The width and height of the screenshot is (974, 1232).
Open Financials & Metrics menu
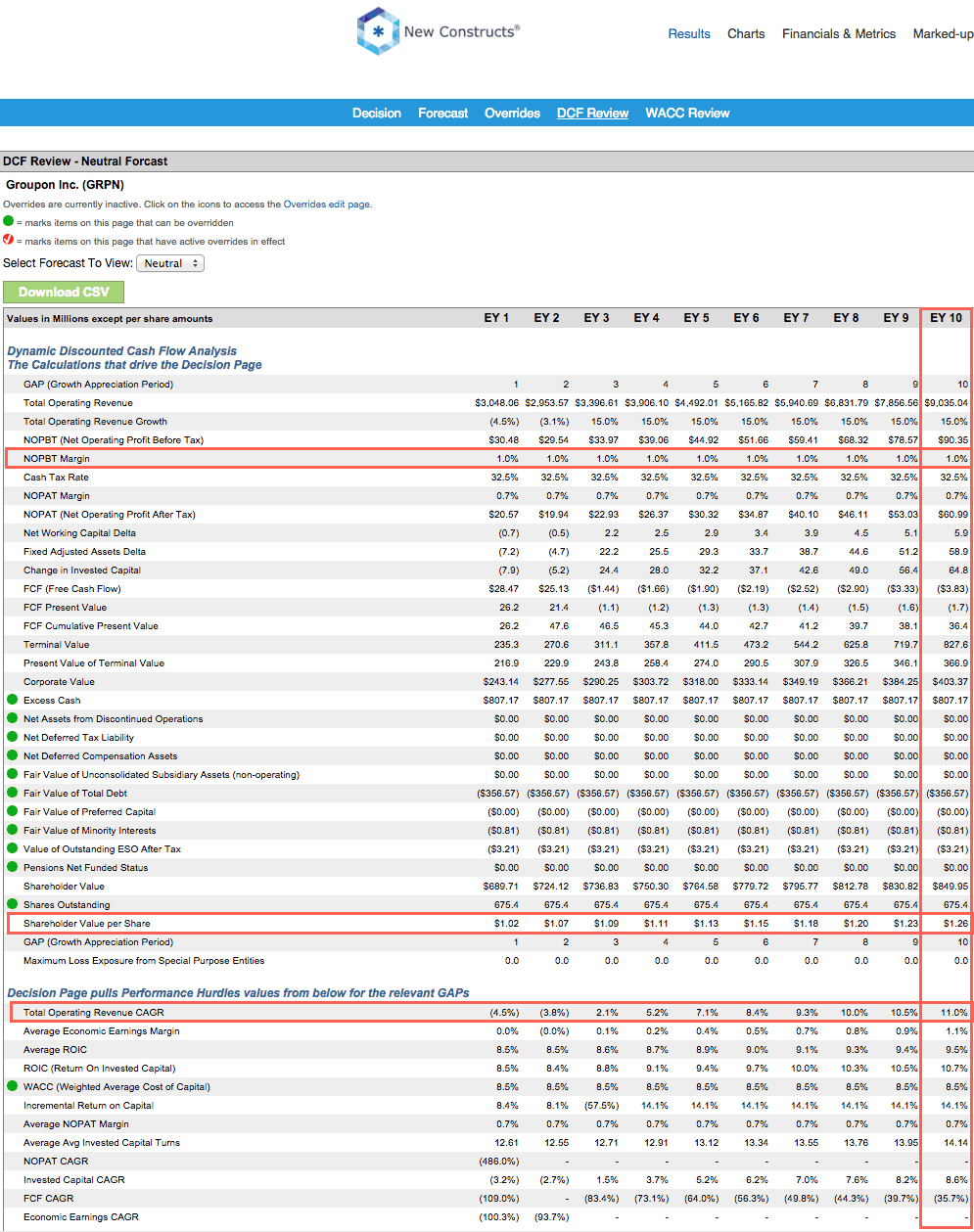pos(839,33)
